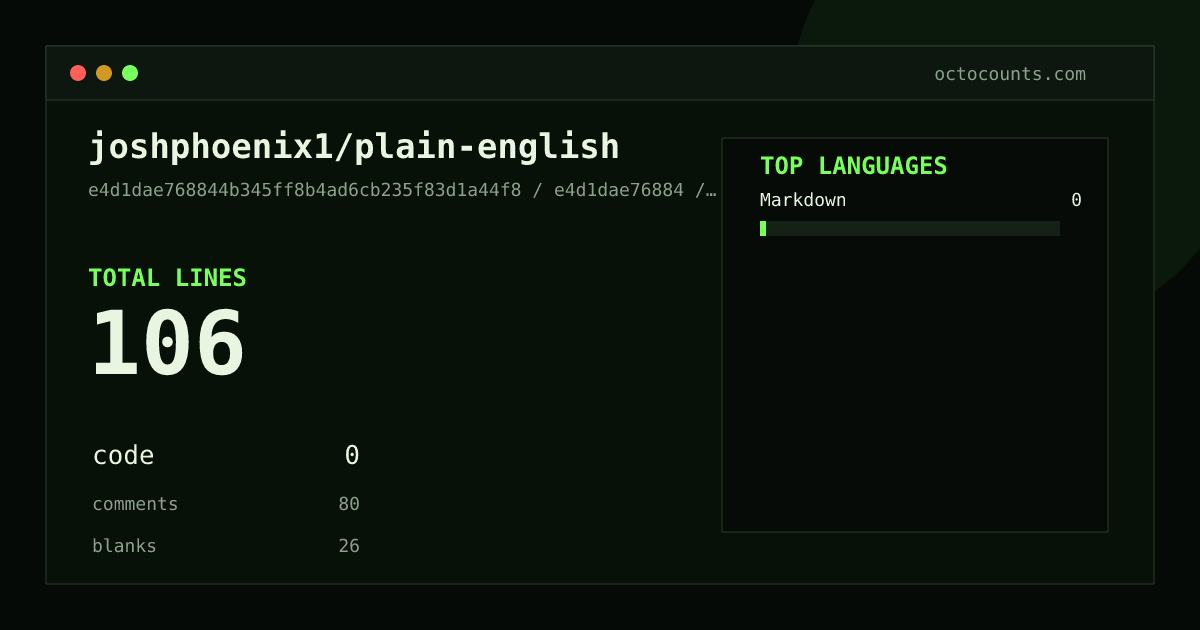Image resolution: width=1200 pixels, height=630 pixels.
Task: Select the blanks value 26
Action: (349, 546)
